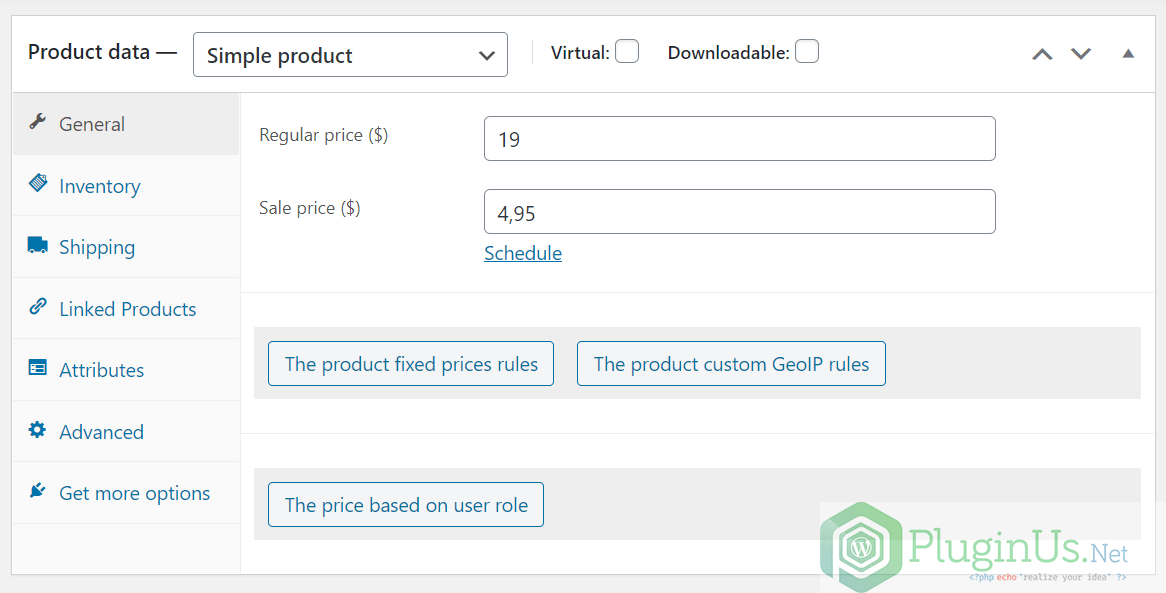The width and height of the screenshot is (1166, 593).
Task: Open the Advanced tab
Action: (x=126, y=432)
